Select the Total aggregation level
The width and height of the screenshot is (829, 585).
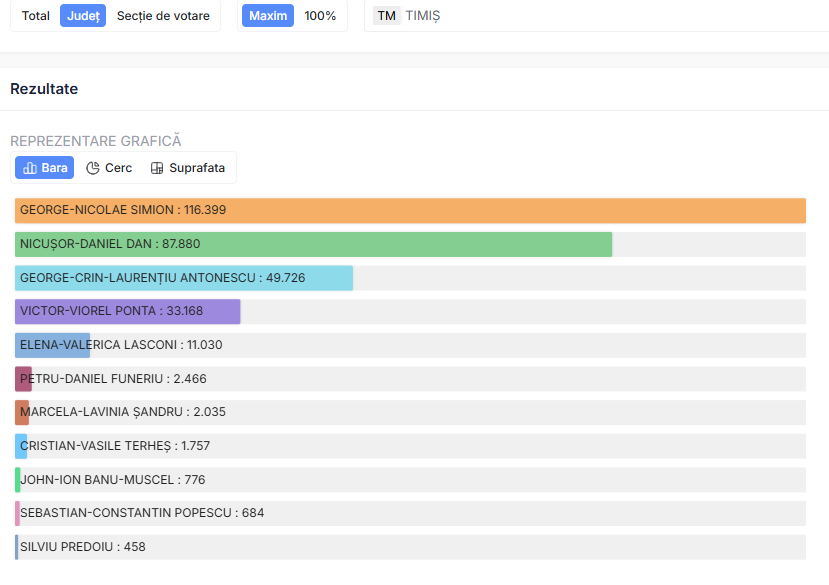coord(36,16)
